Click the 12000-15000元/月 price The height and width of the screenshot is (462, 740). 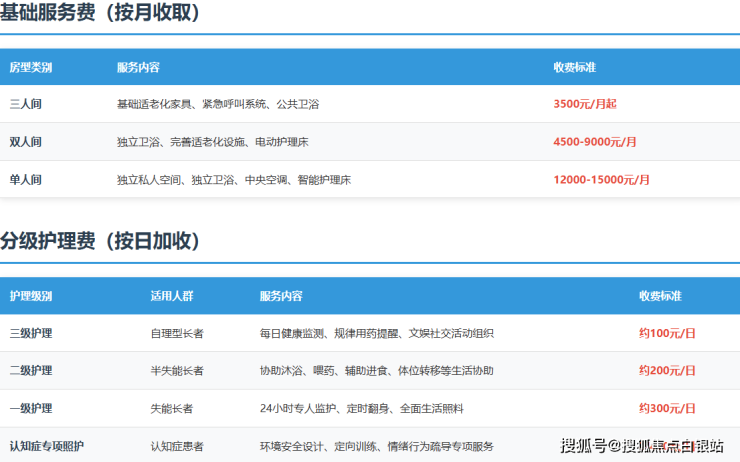(x=601, y=180)
